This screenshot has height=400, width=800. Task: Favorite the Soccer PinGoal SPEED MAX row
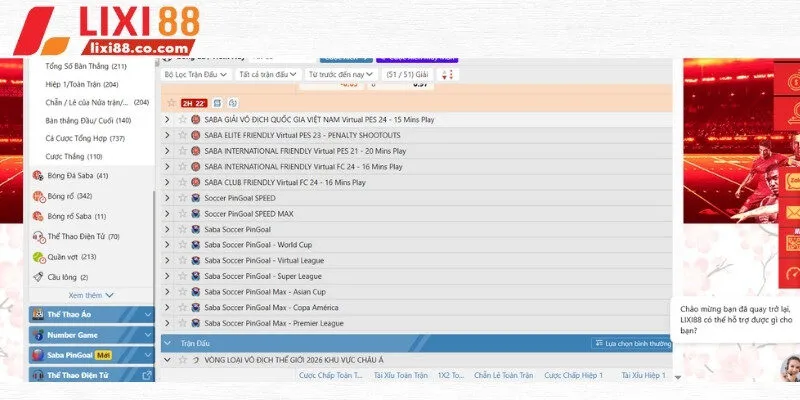coord(182,213)
